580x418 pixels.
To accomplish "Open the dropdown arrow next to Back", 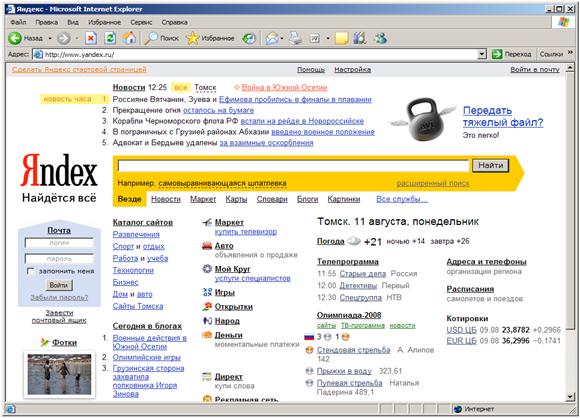I will click(x=50, y=38).
